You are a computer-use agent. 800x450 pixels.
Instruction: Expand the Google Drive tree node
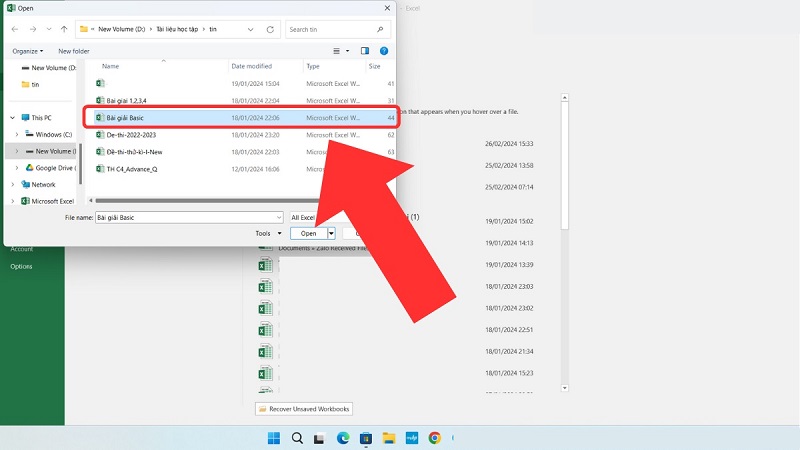pos(17,168)
